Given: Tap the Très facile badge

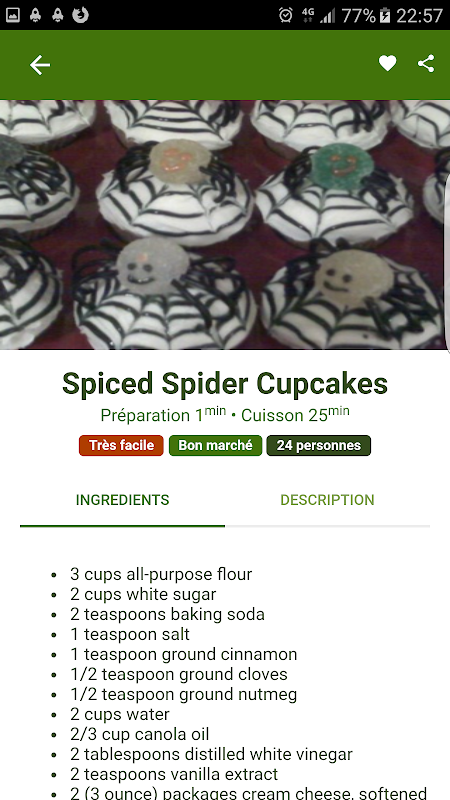Looking at the screenshot, I should pyautogui.click(x=121, y=445).
